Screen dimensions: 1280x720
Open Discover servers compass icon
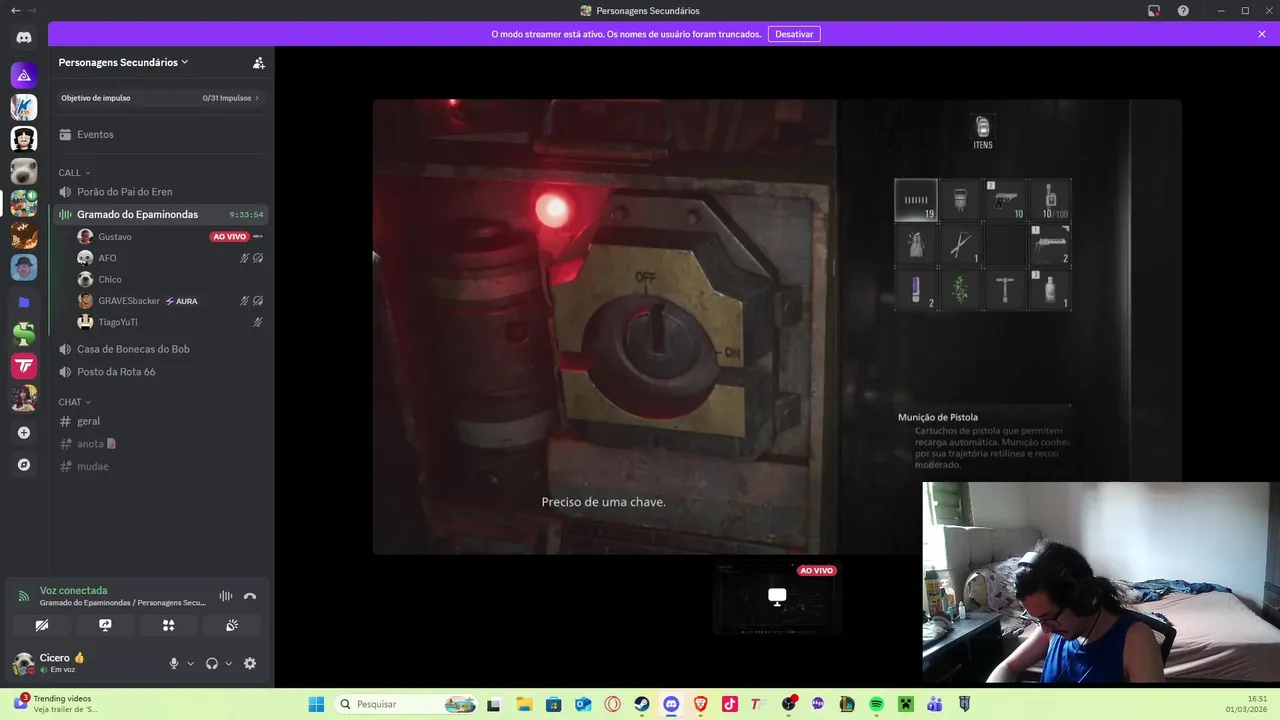click(x=24, y=465)
